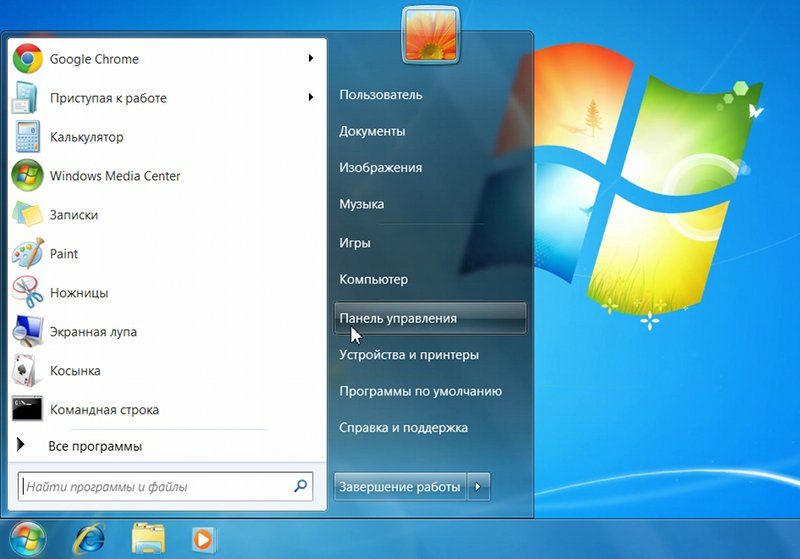Image resolution: width=800 pixels, height=559 pixels.
Task: Click the Завершение работы button
Action: [400, 487]
